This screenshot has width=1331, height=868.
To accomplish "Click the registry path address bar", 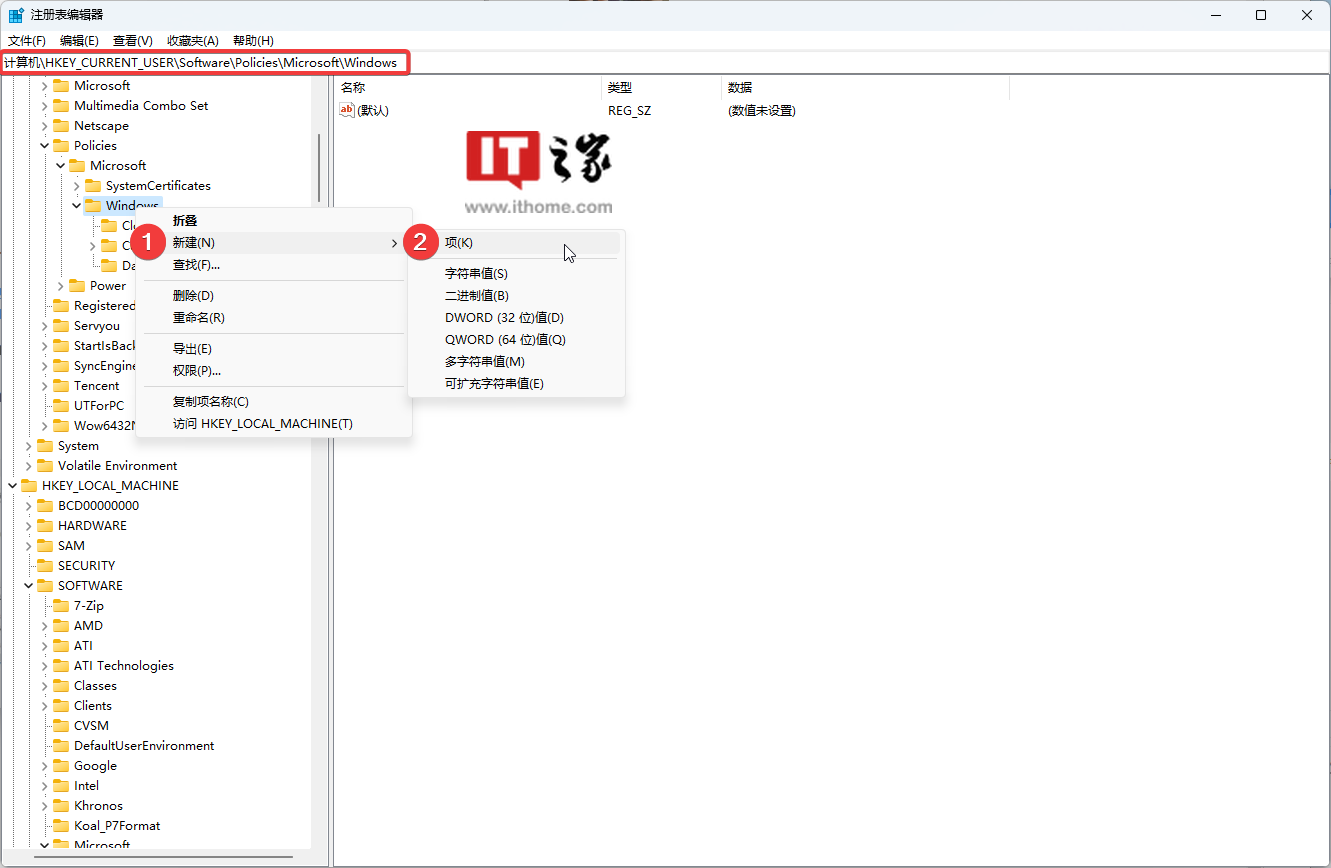I will [700, 63].
